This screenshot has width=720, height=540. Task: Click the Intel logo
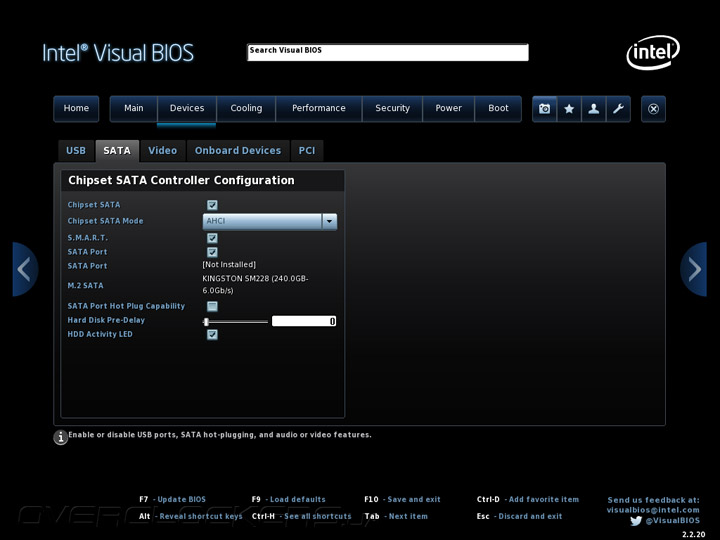click(x=653, y=52)
